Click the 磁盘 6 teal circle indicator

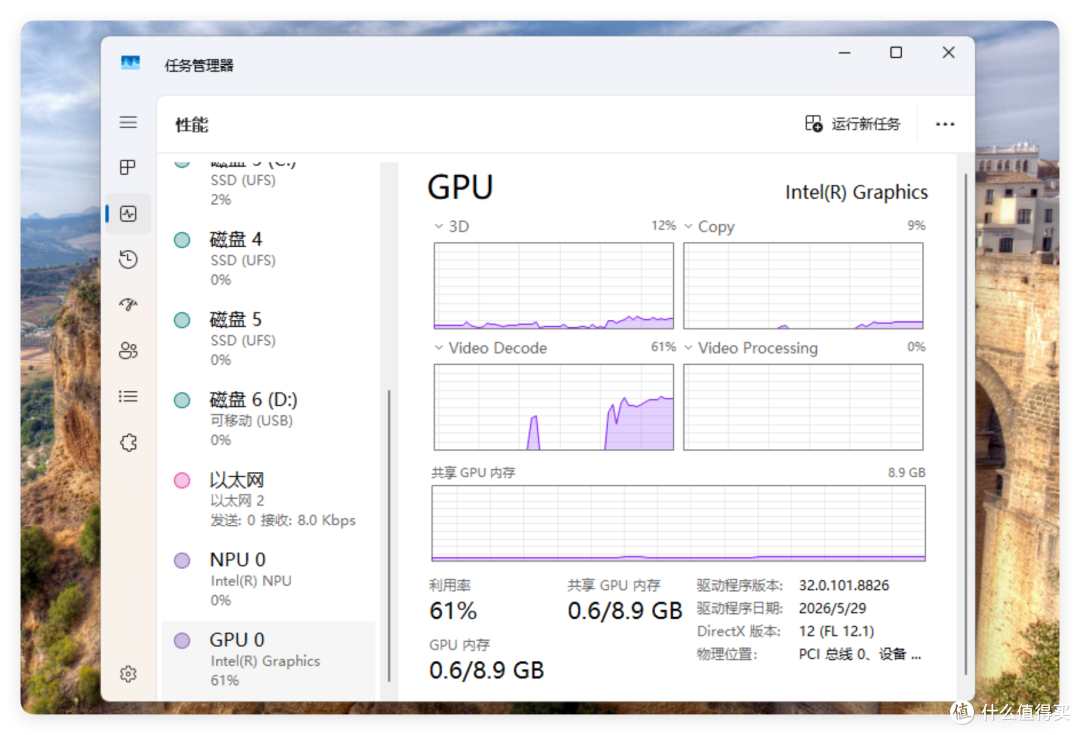point(182,400)
